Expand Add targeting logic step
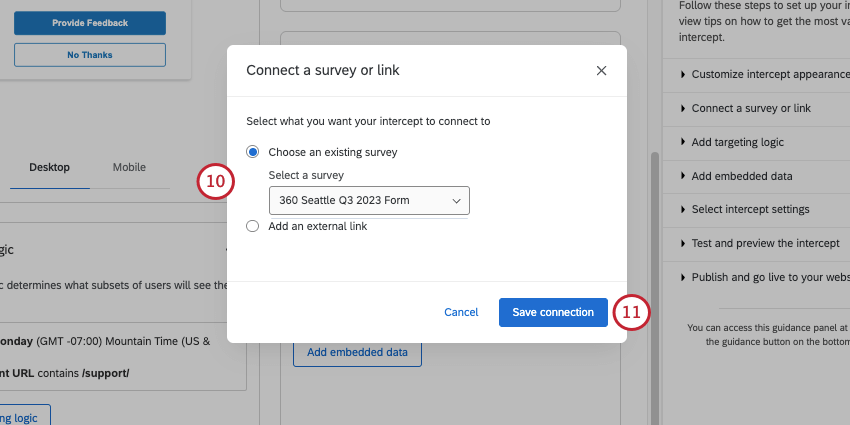Screen dimensions: 850x425 tap(737, 142)
